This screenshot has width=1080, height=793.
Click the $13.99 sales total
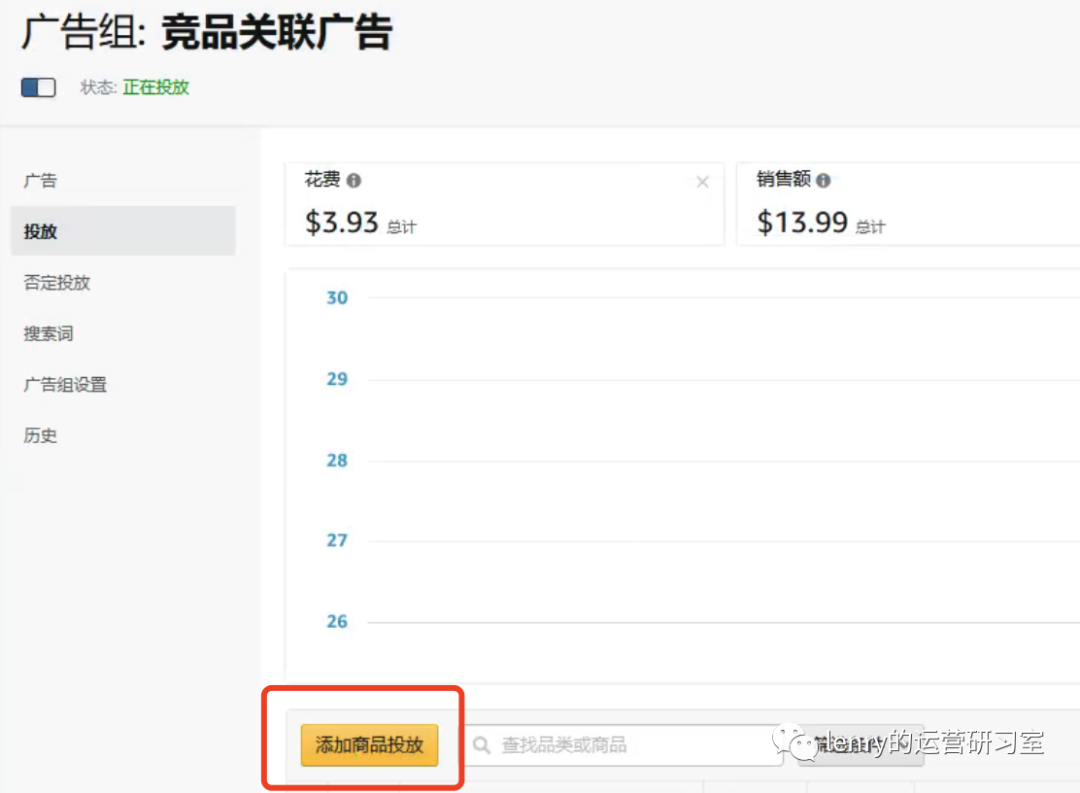(802, 222)
